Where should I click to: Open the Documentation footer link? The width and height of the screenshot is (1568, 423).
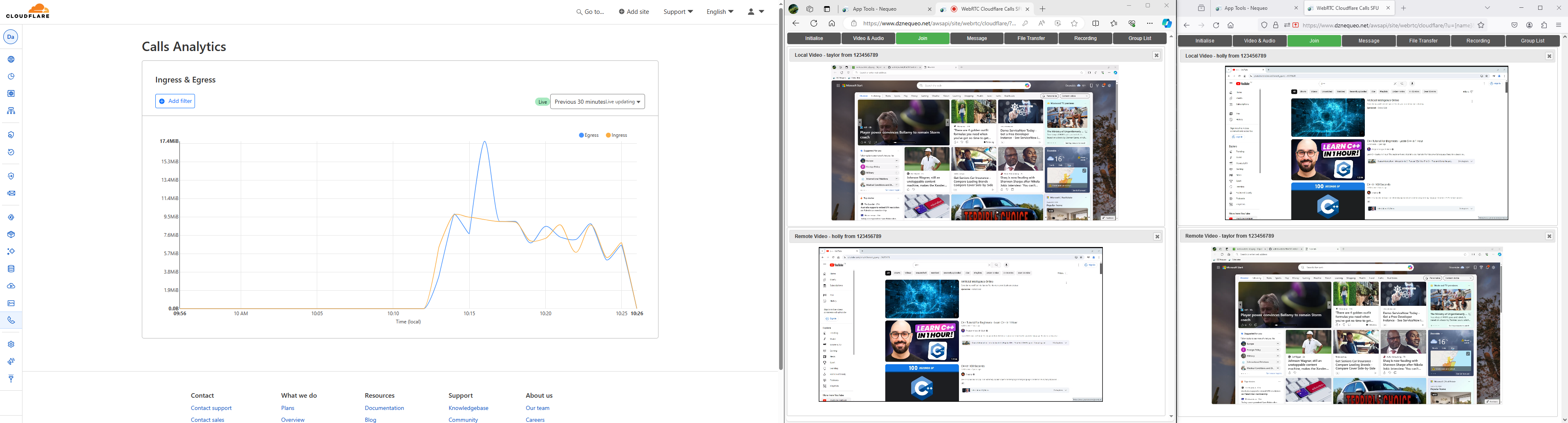(384, 408)
